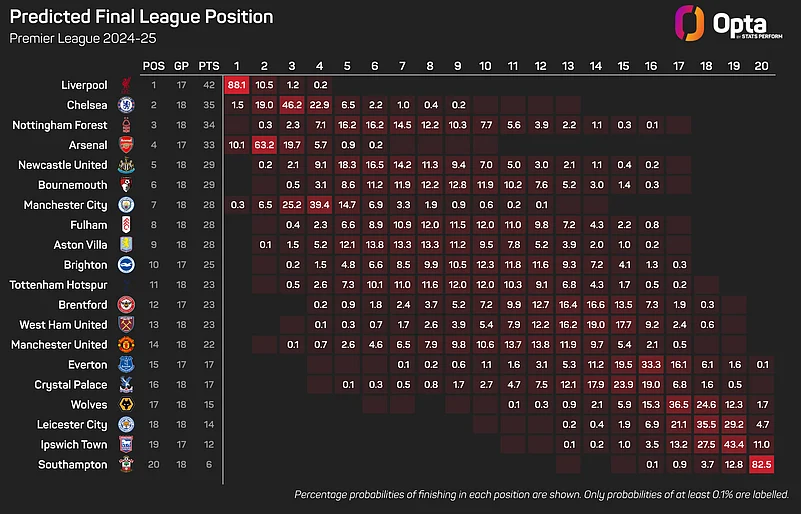Select the PTS column header
The width and height of the screenshot is (801, 514).
210,65
